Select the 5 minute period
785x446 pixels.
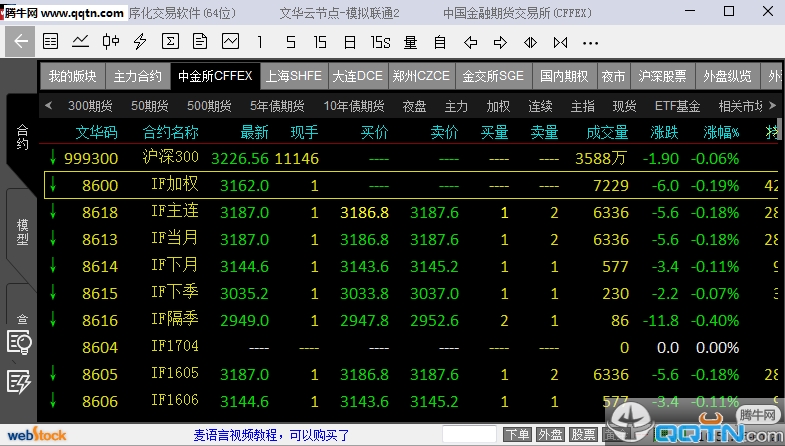point(290,43)
